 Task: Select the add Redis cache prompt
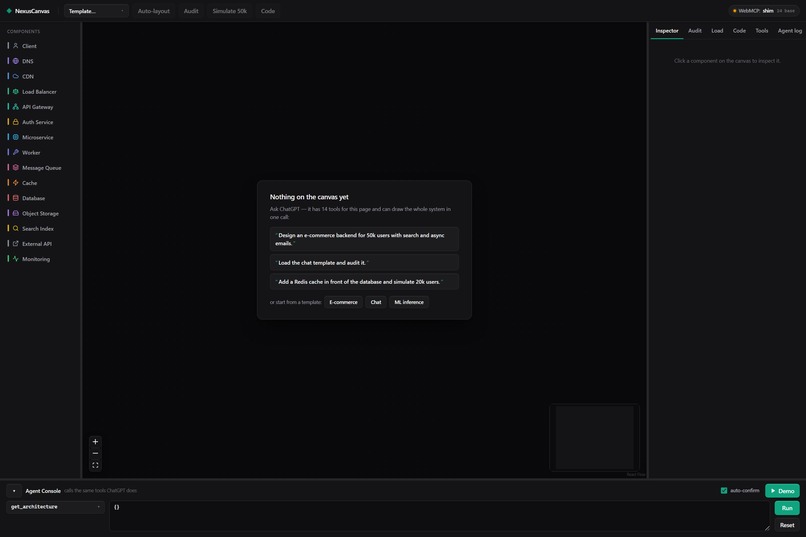[364, 282]
